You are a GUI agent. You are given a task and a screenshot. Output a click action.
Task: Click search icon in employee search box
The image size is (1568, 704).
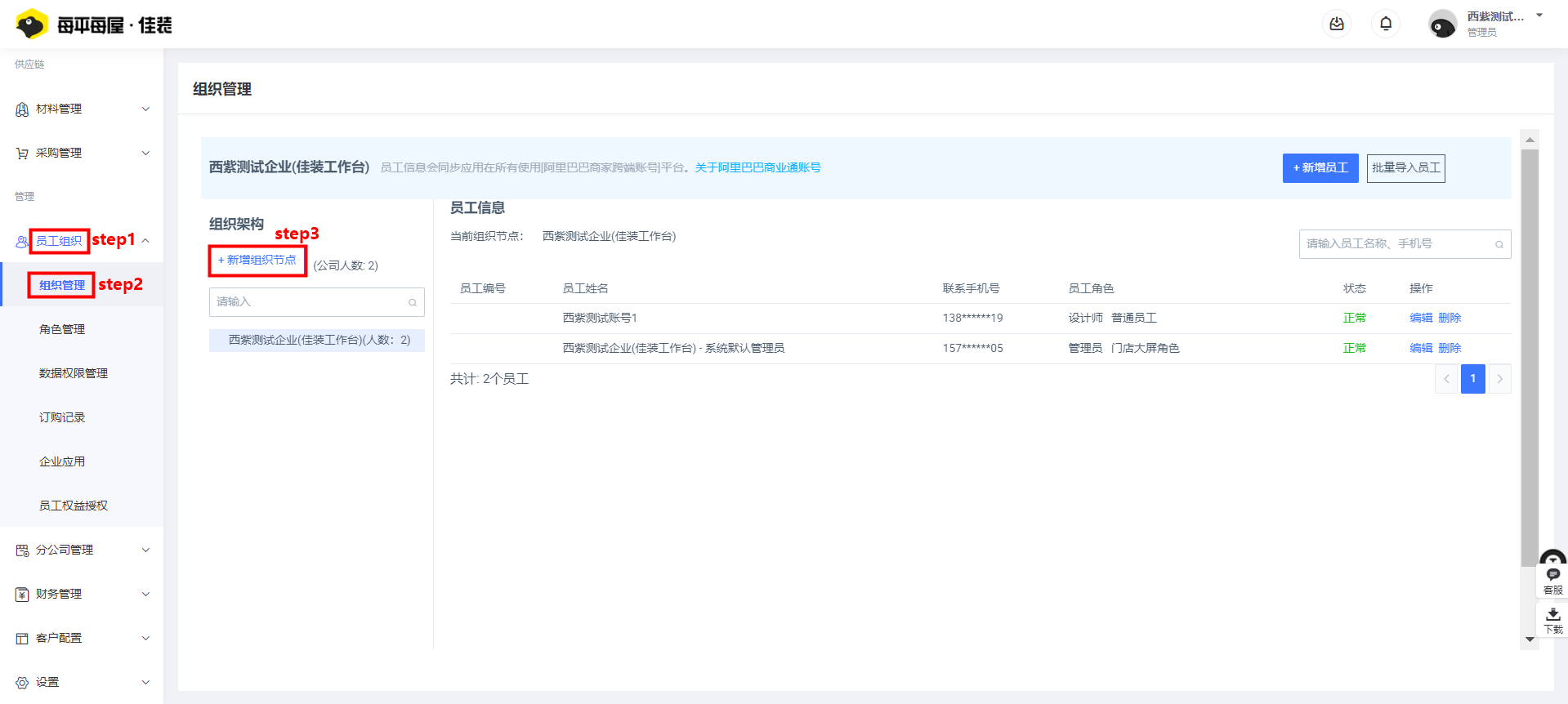1499,244
